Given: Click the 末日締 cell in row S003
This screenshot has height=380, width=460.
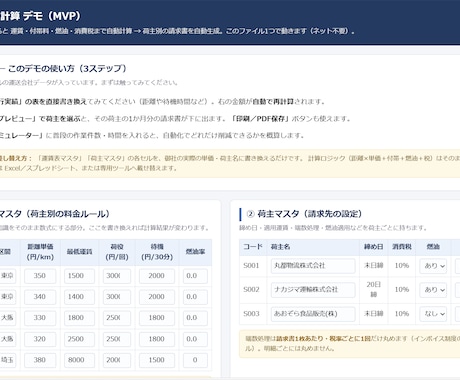Looking at the screenshot, I should pyautogui.click(x=373, y=314).
